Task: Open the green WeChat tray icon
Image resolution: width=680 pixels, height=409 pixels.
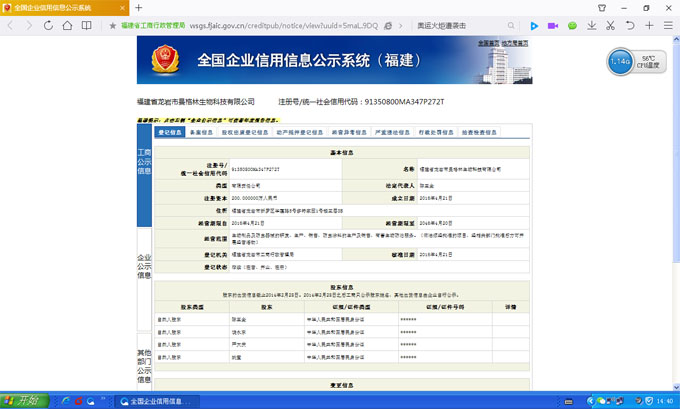Action: [x=601, y=401]
